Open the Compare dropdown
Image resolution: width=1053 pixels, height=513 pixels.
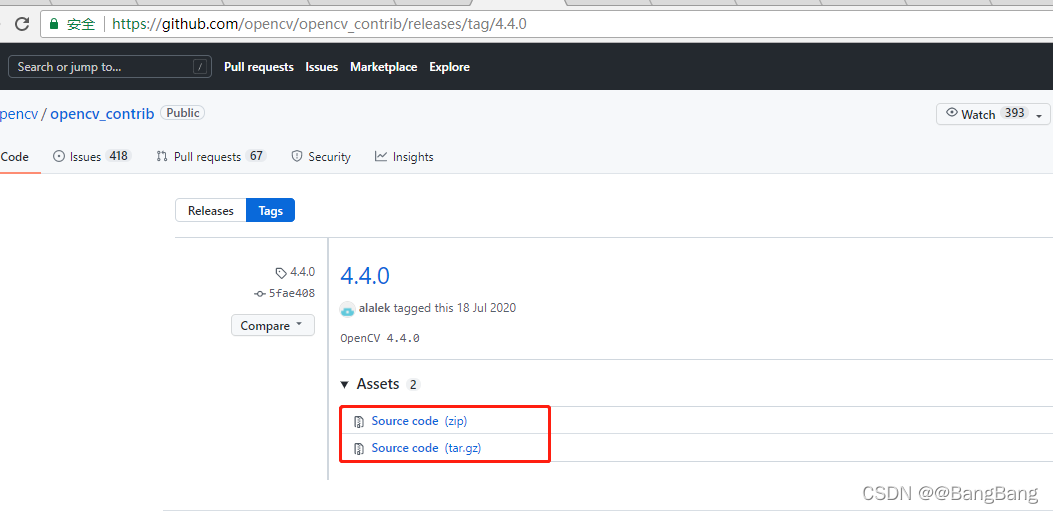click(272, 326)
